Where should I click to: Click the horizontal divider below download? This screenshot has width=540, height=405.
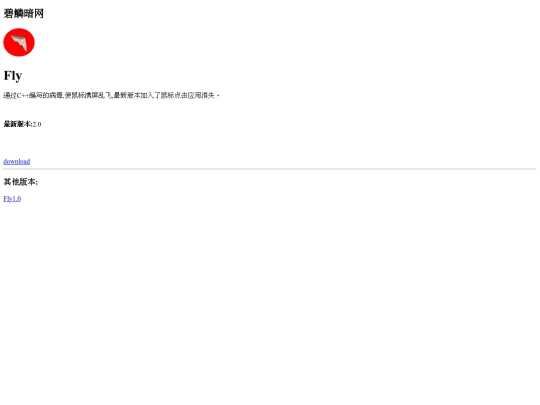tap(270, 169)
